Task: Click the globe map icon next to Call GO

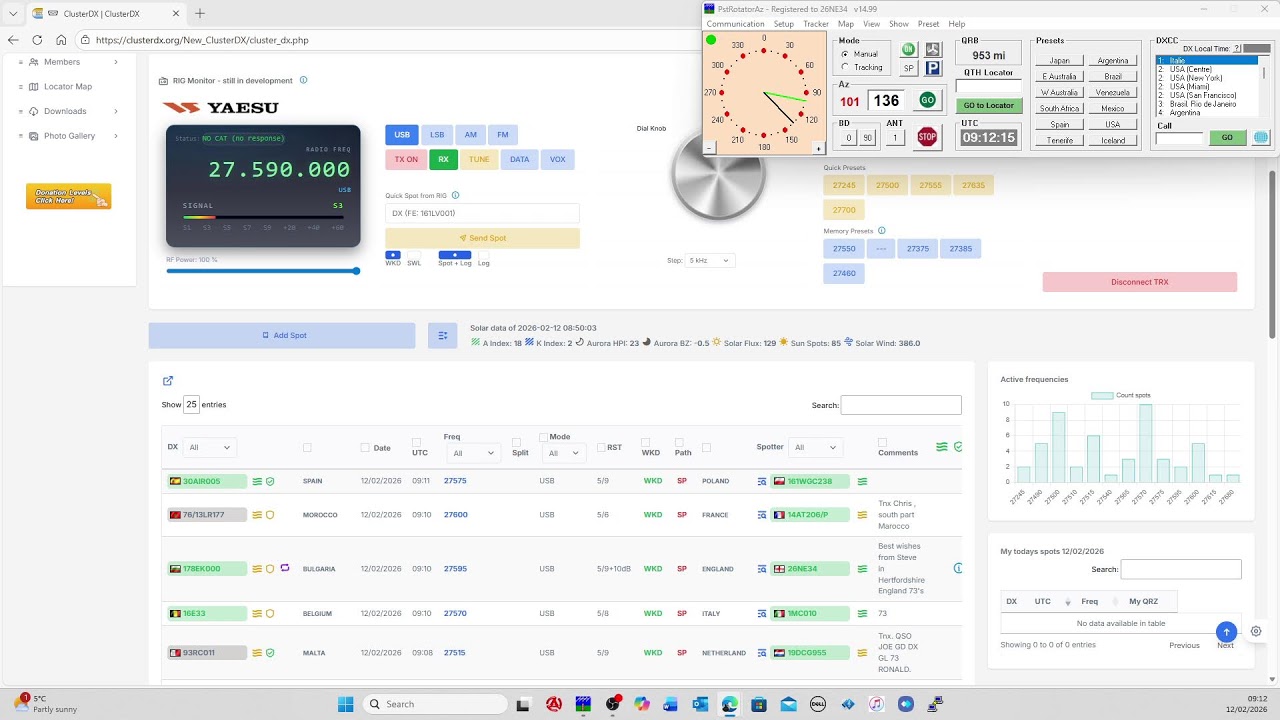Action: coord(1261,137)
